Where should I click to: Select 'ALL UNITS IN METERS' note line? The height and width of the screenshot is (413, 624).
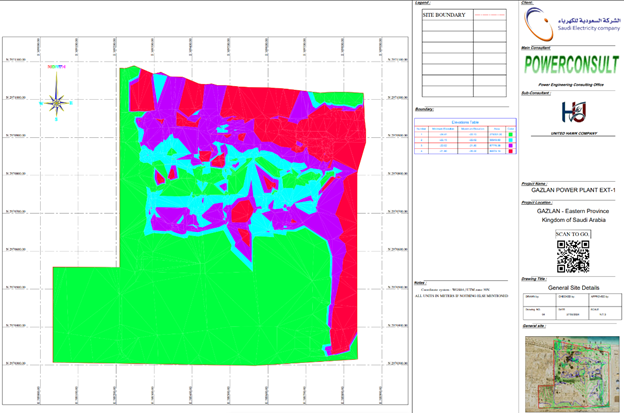point(461,296)
